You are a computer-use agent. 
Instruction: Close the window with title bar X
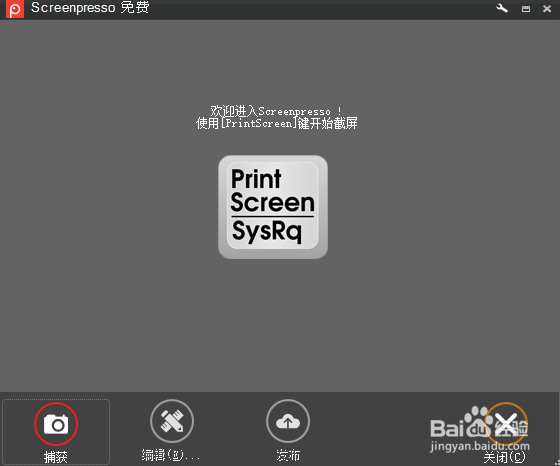pos(547,9)
